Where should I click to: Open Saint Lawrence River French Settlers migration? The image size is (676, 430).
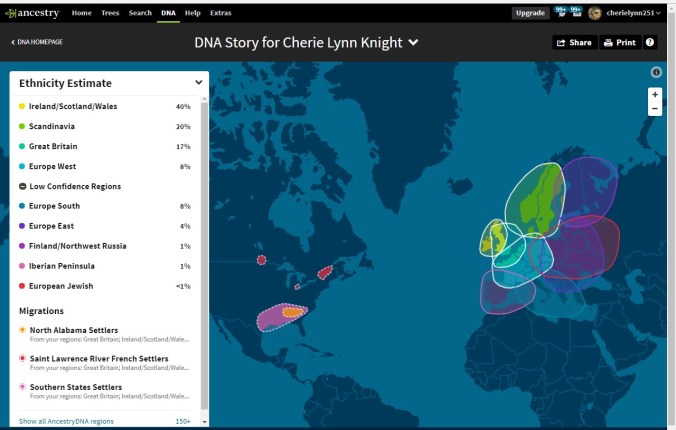coord(105,363)
